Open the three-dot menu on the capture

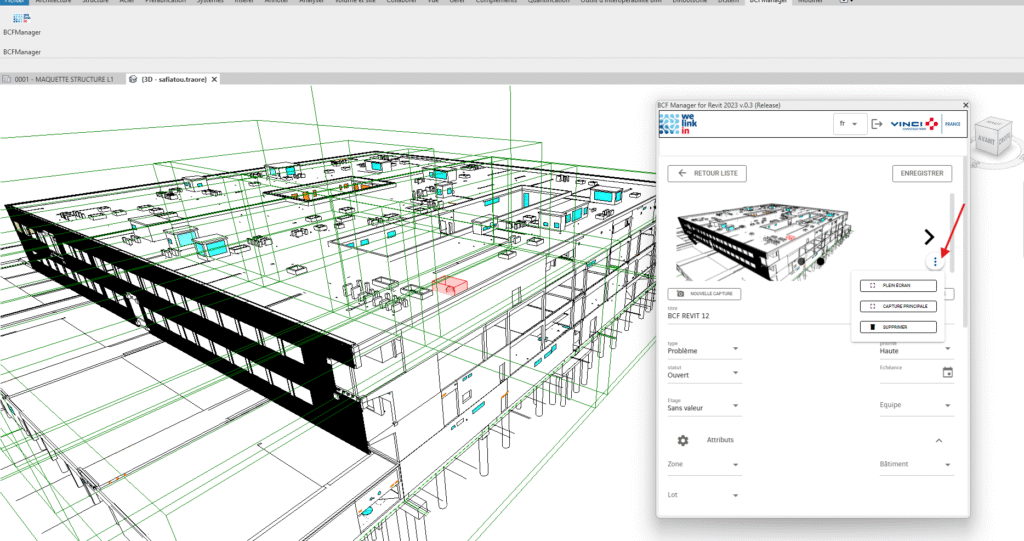click(935, 262)
